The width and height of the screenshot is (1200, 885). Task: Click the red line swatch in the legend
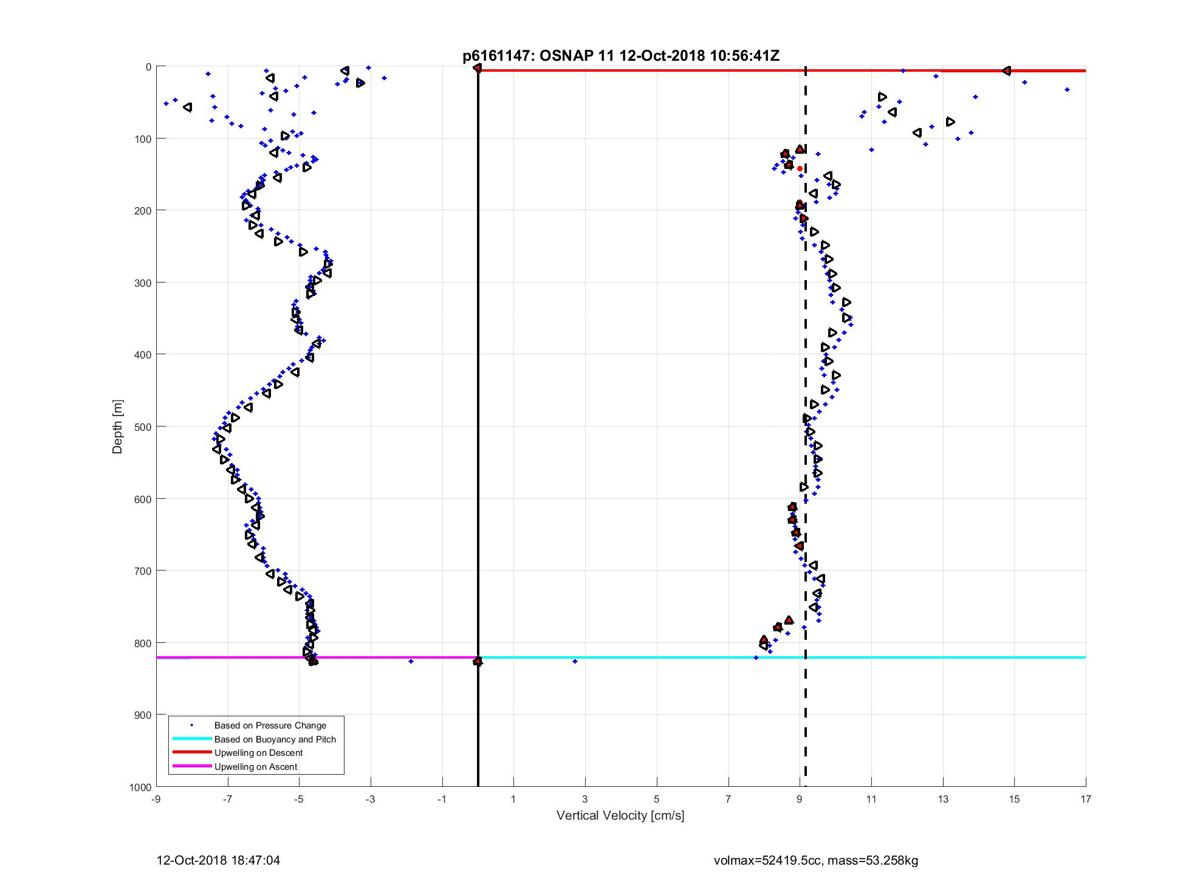tap(192, 752)
